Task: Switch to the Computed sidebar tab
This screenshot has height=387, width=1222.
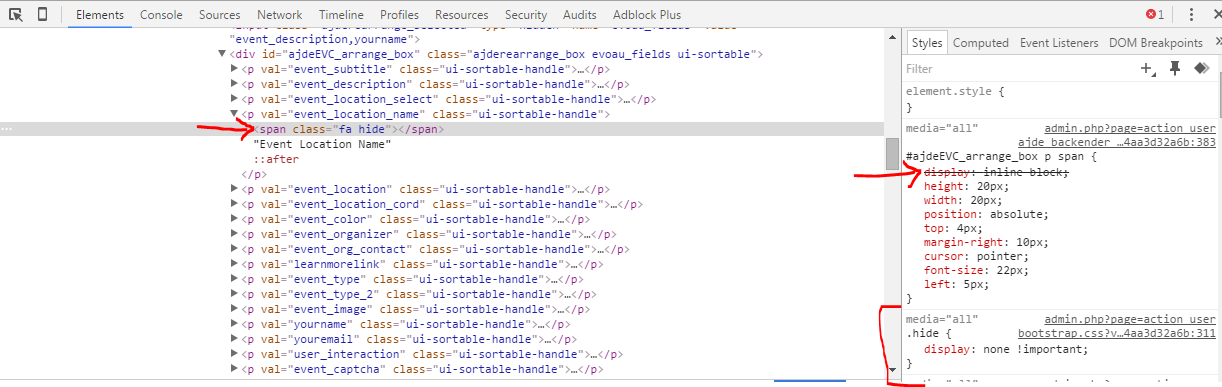Action: 980,43
